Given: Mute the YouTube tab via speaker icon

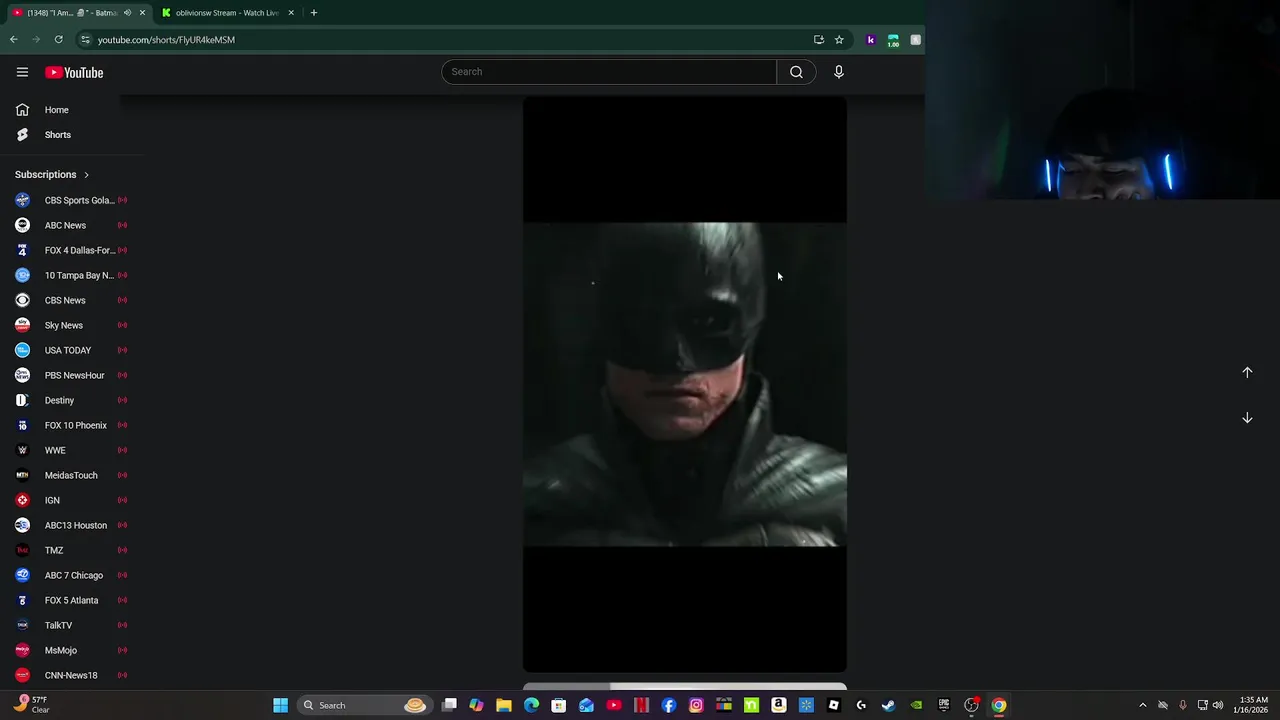Looking at the screenshot, I should pos(127,13).
